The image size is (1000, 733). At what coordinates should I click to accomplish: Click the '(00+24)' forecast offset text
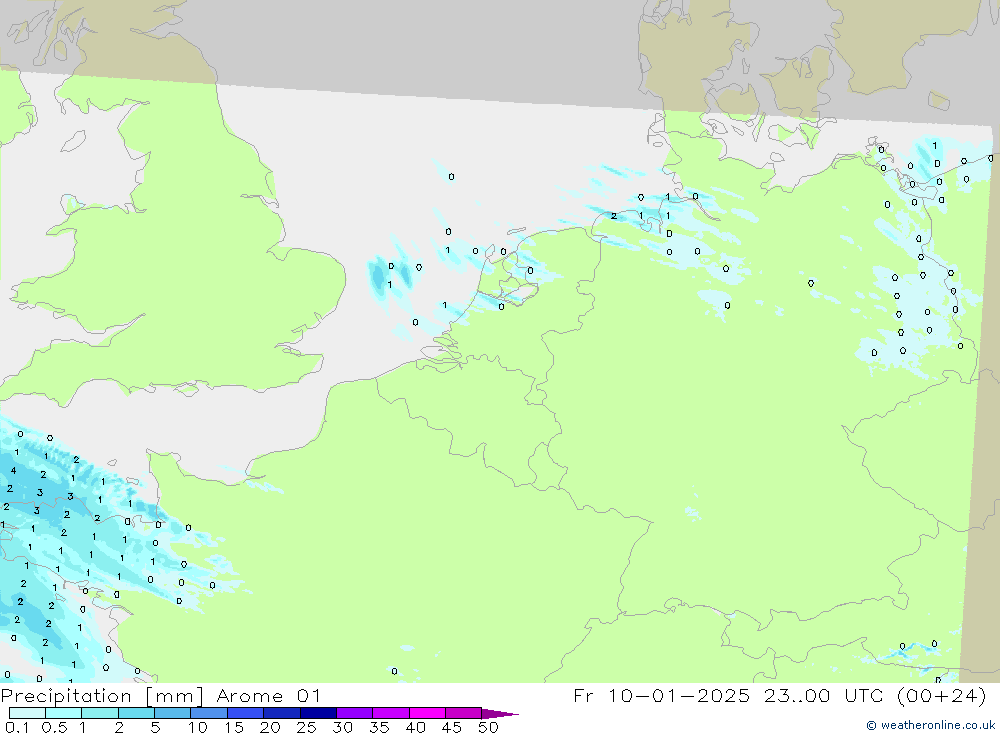tap(941, 696)
